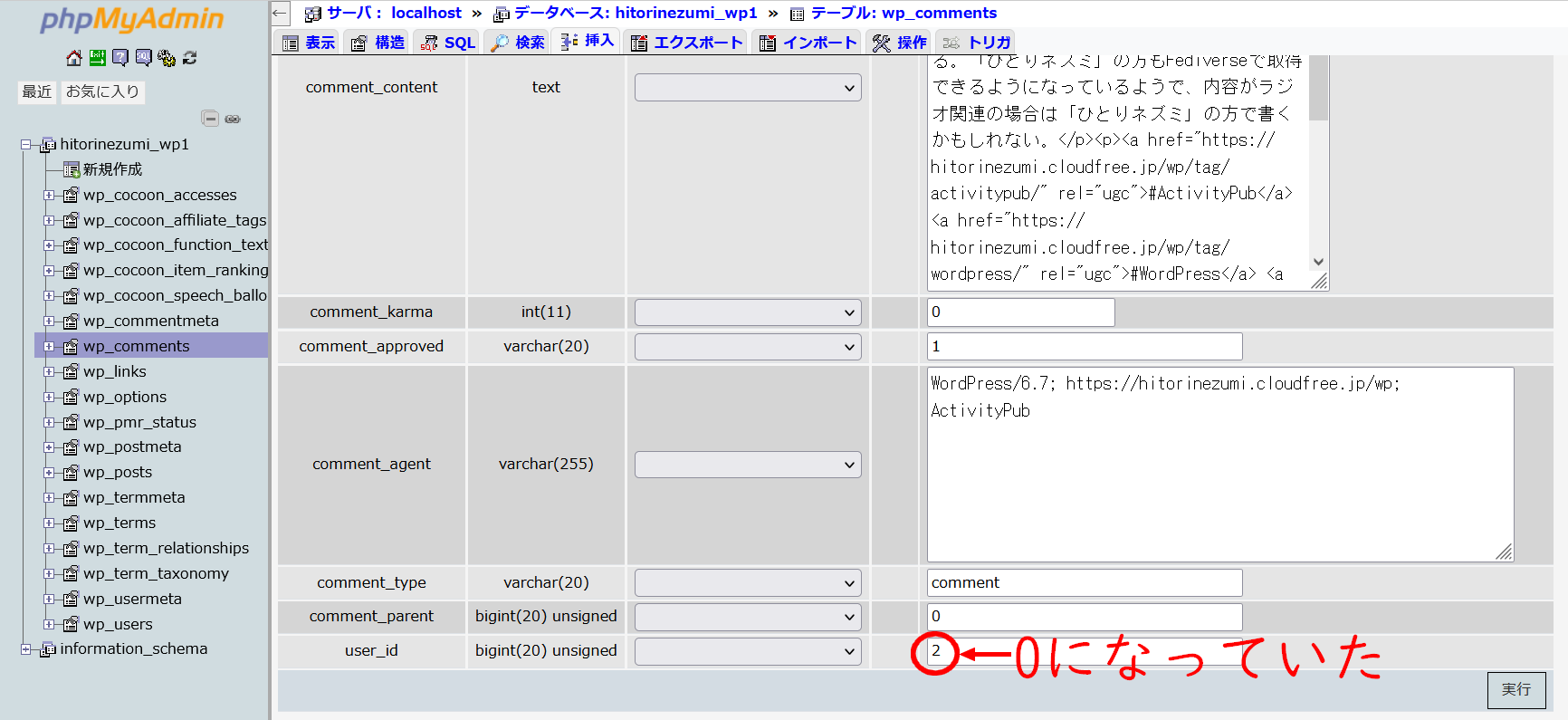Click the chain link icon in sidebar

233,119
